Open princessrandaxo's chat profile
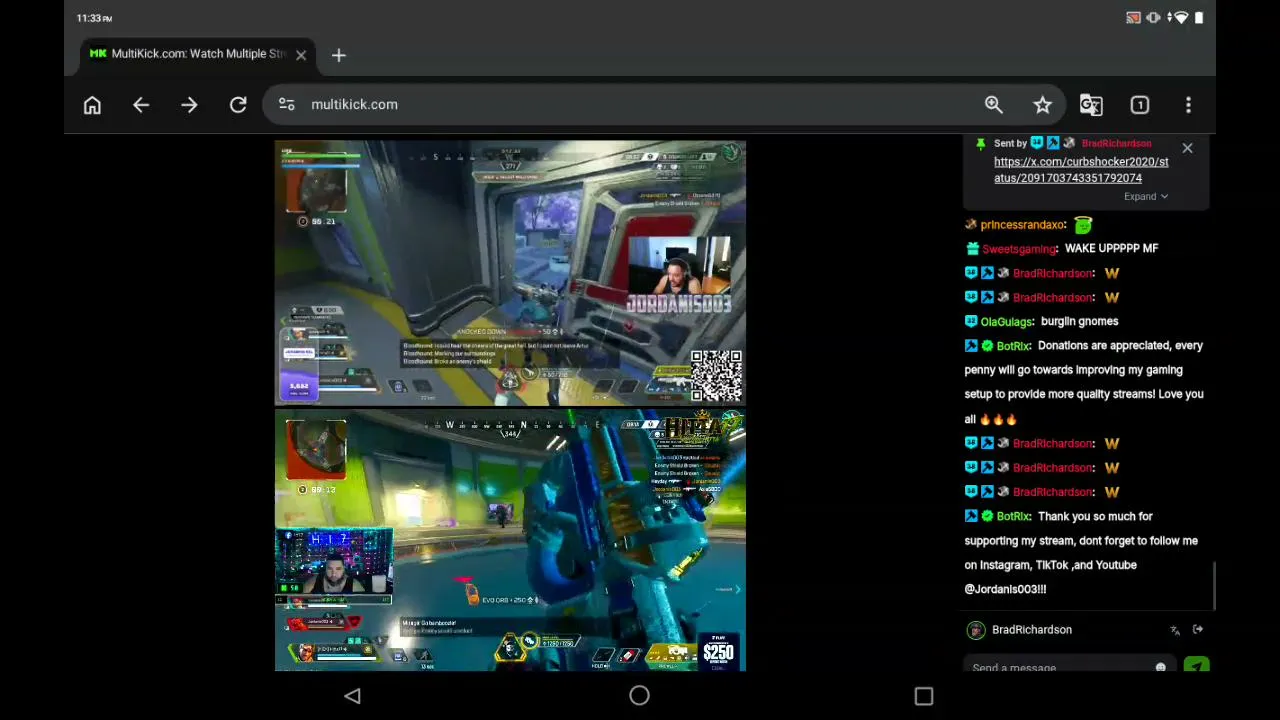Image resolution: width=1280 pixels, height=720 pixels. point(1022,225)
